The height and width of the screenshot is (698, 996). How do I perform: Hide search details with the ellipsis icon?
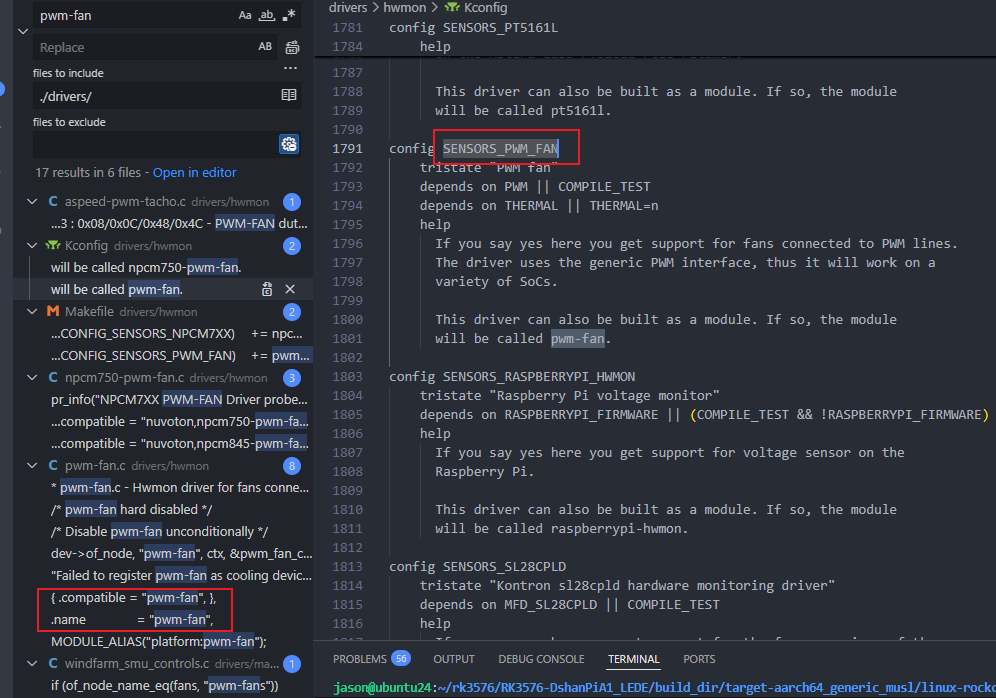[290, 68]
